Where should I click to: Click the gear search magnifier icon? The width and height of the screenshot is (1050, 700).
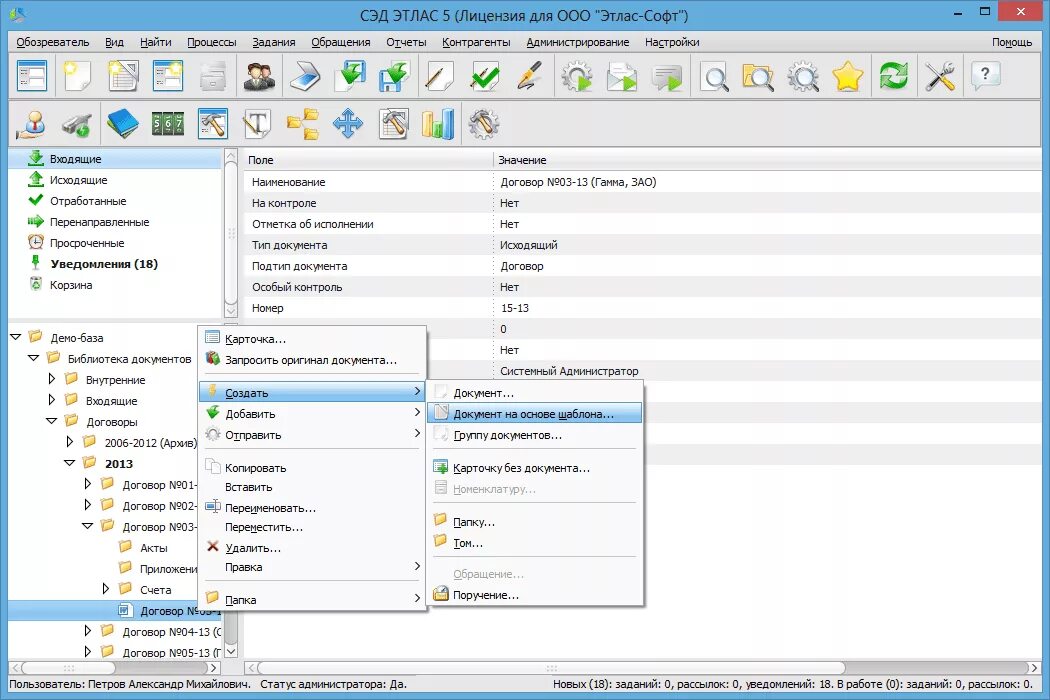tap(803, 76)
